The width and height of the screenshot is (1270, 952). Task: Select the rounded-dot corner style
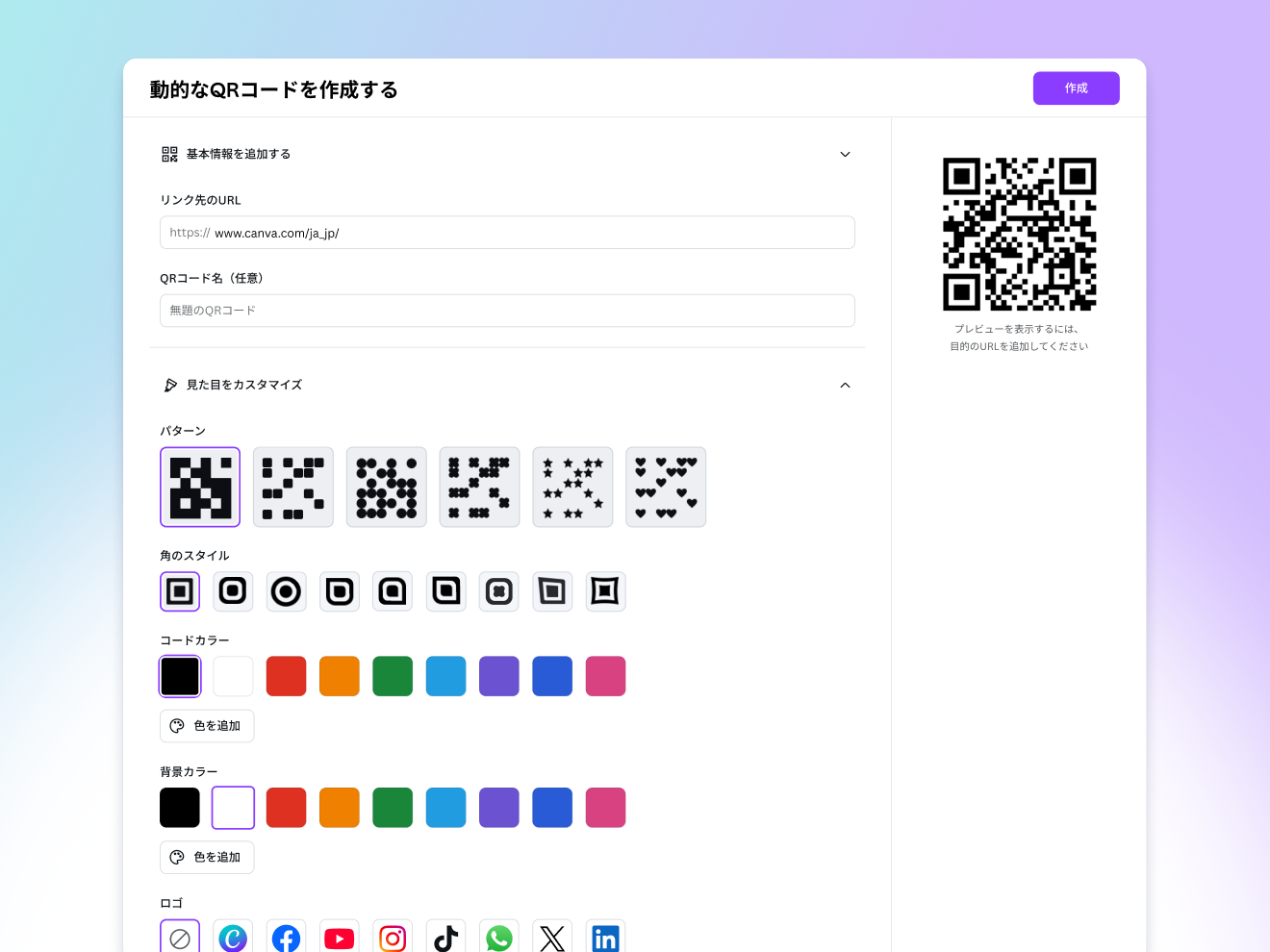286,591
